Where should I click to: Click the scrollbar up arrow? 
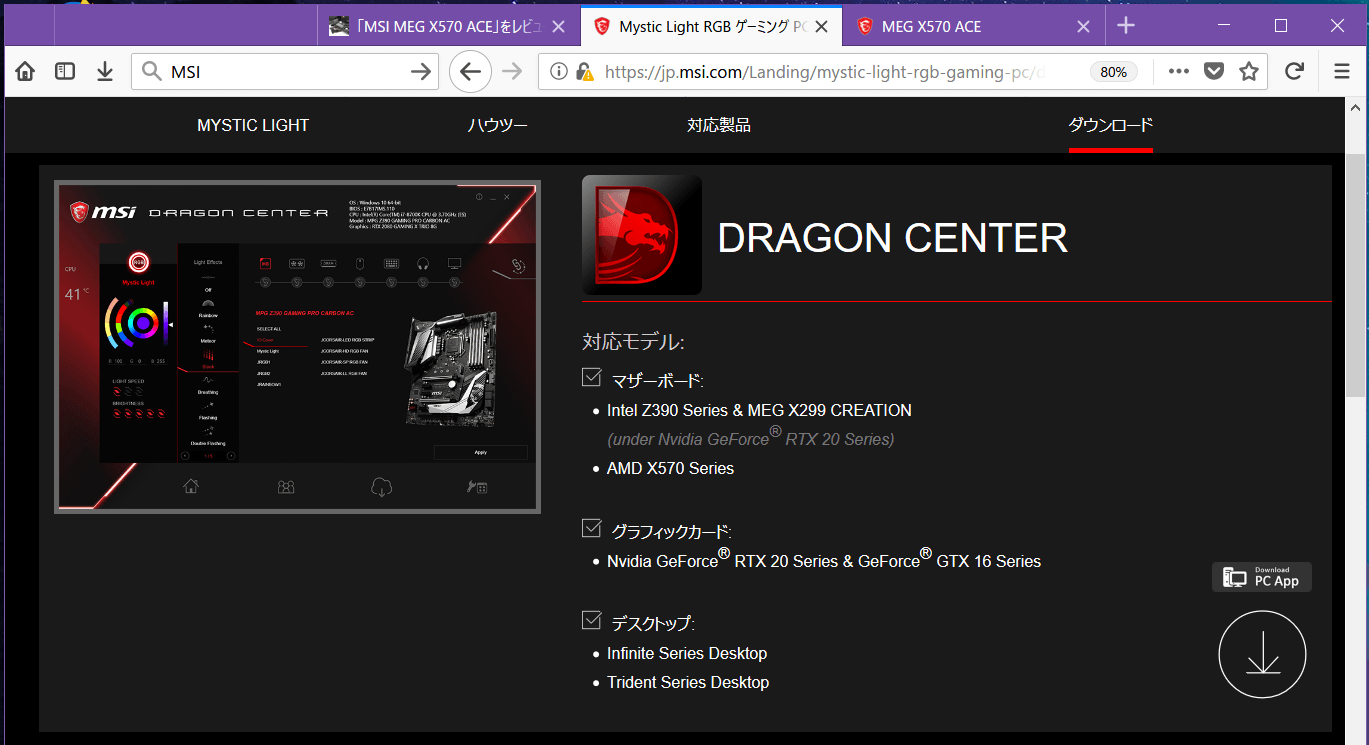click(x=1356, y=107)
